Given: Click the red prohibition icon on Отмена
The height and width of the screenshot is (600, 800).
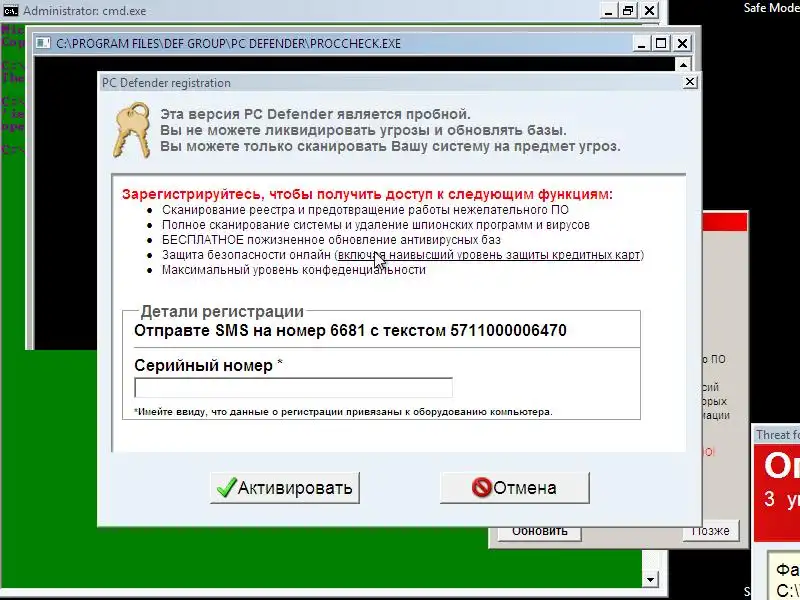Looking at the screenshot, I should (x=481, y=487).
